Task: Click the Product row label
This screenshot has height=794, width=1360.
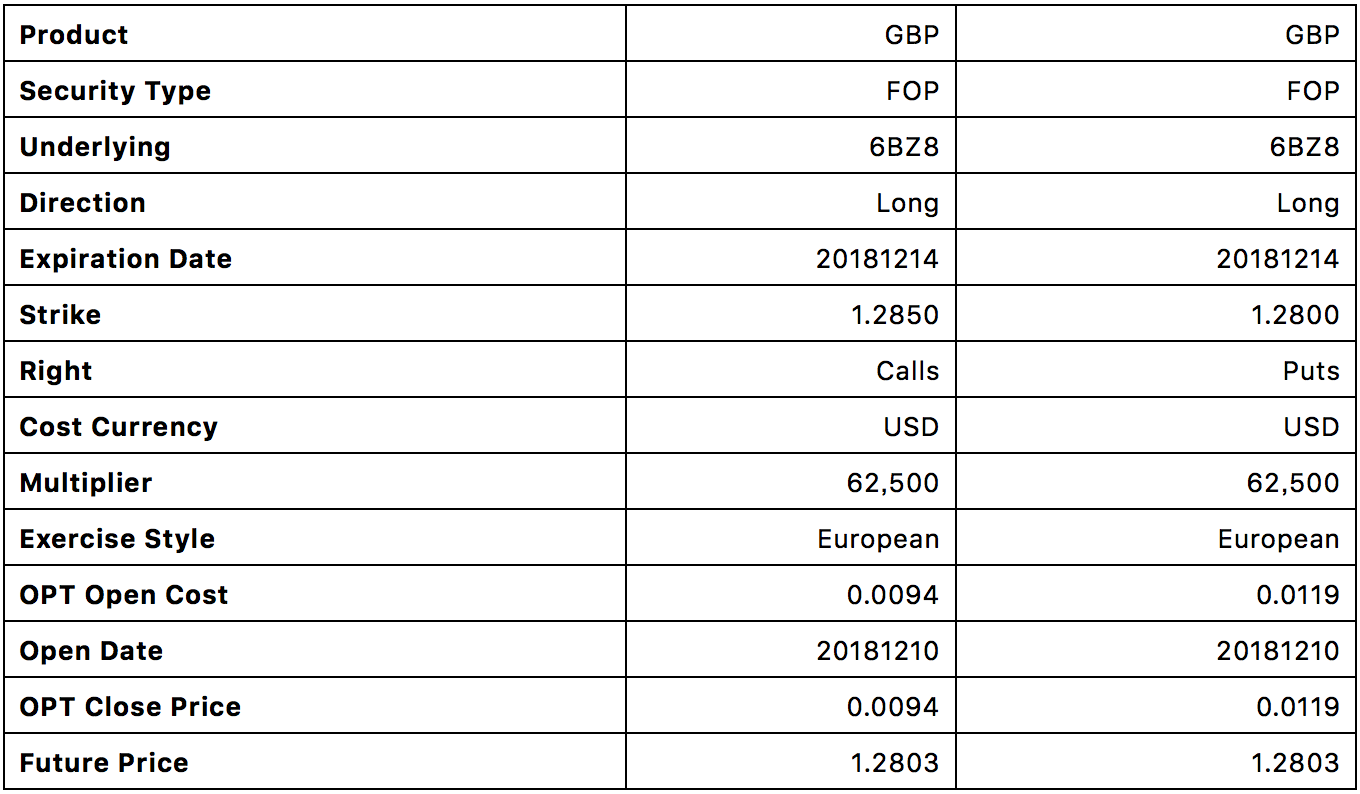Action: click(x=74, y=35)
